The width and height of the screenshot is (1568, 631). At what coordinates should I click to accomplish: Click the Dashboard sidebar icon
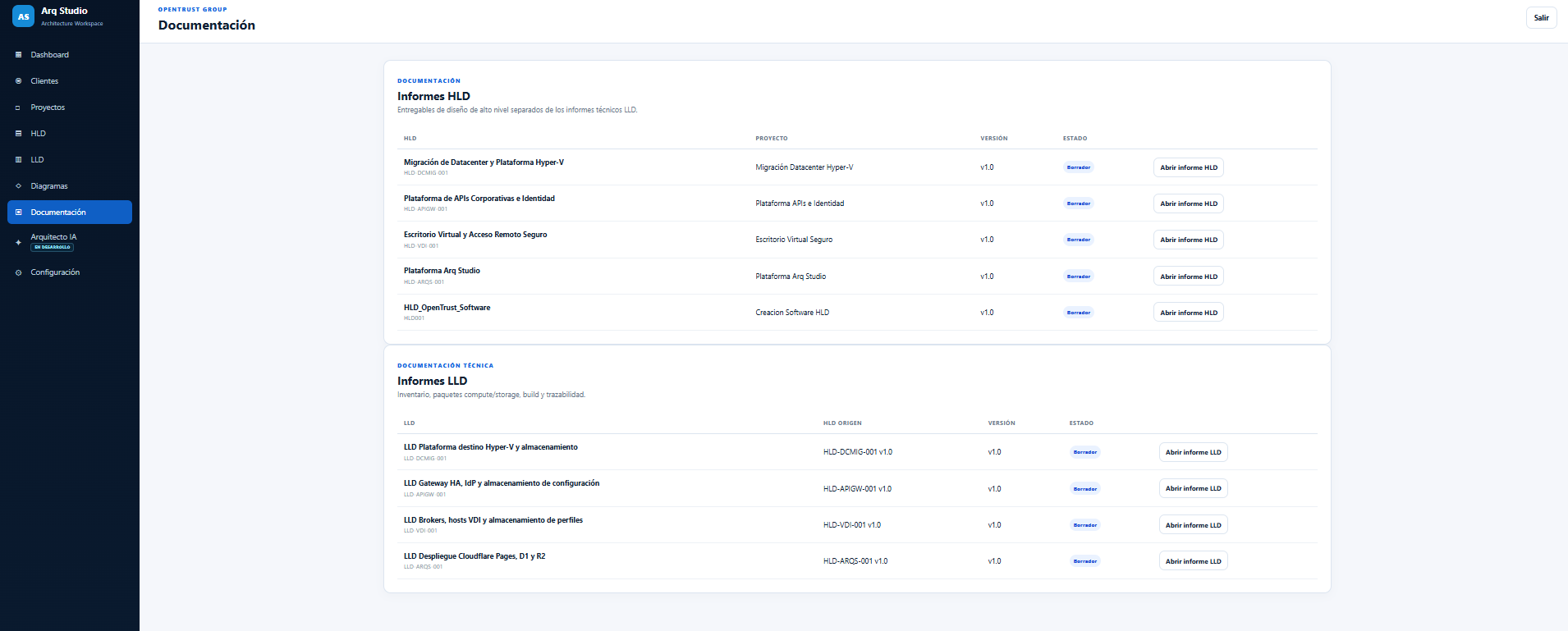coord(18,55)
